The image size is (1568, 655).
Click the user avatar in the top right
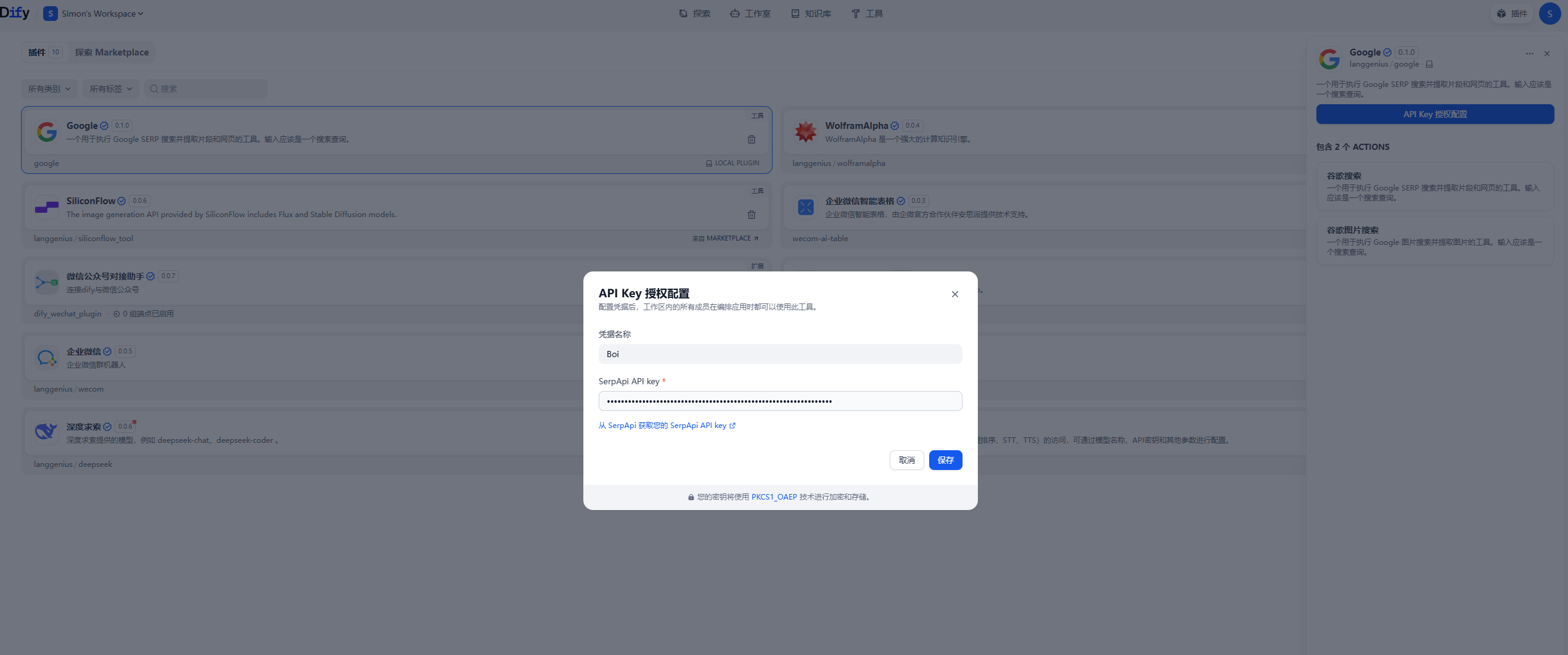click(1550, 13)
